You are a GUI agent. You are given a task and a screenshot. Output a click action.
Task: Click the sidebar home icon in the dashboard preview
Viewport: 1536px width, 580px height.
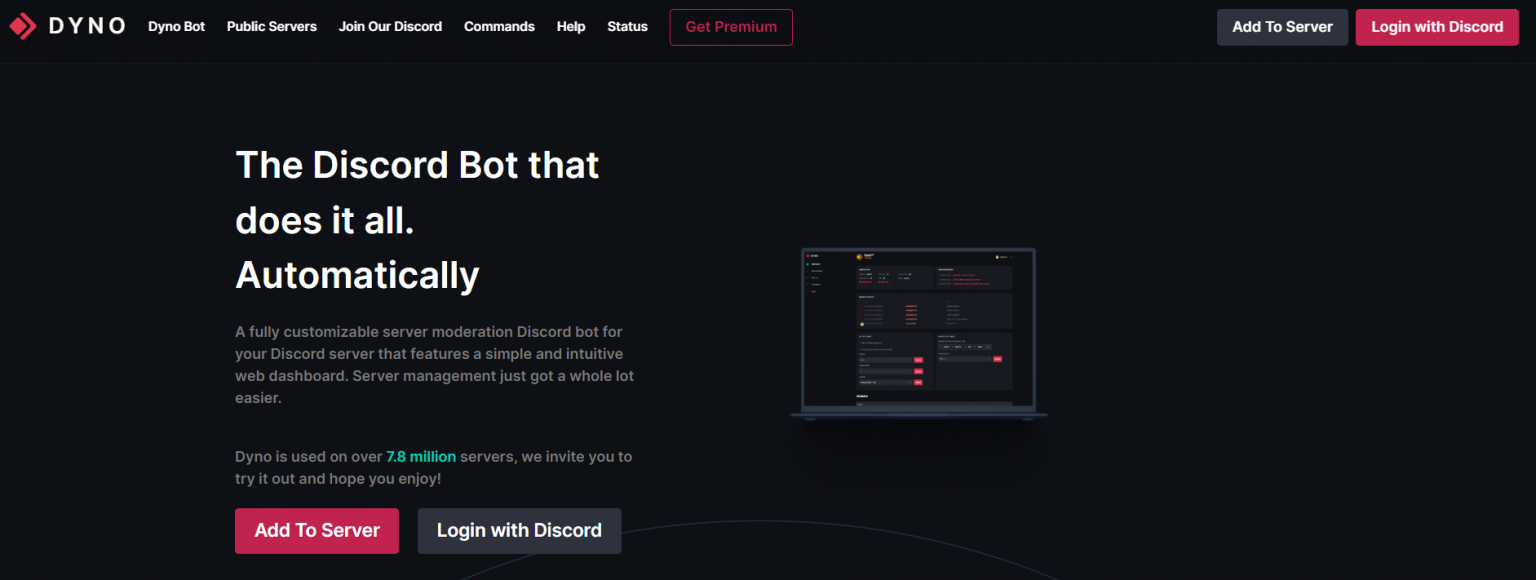tap(808, 264)
